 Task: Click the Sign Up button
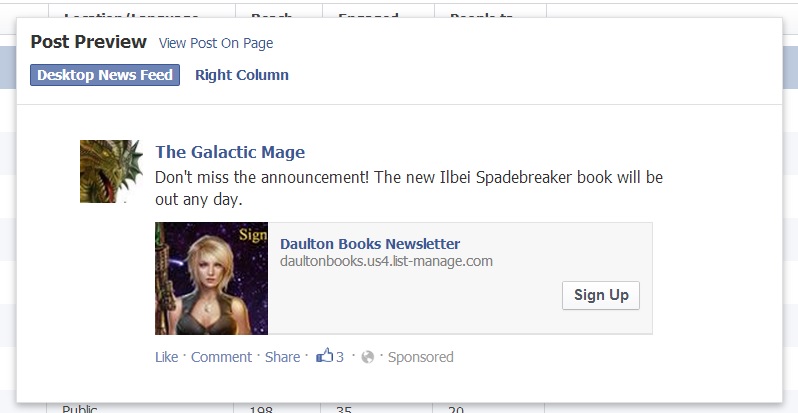601,295
